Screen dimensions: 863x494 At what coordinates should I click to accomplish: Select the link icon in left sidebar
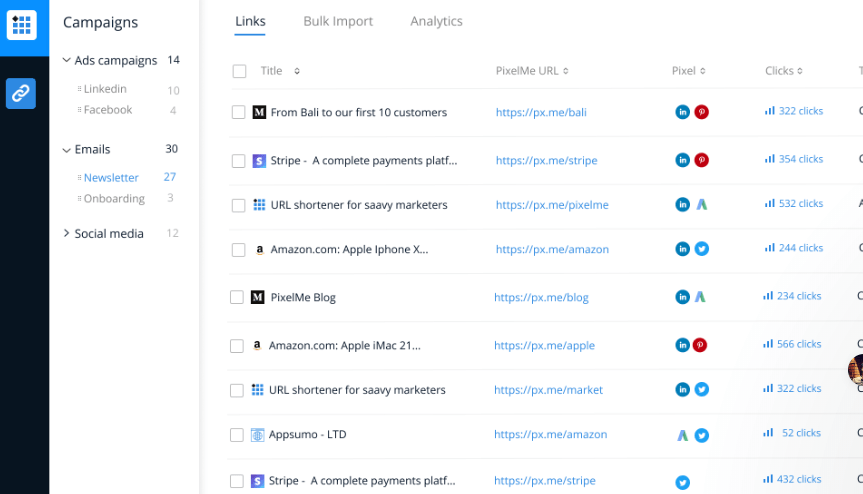[21, 93]
